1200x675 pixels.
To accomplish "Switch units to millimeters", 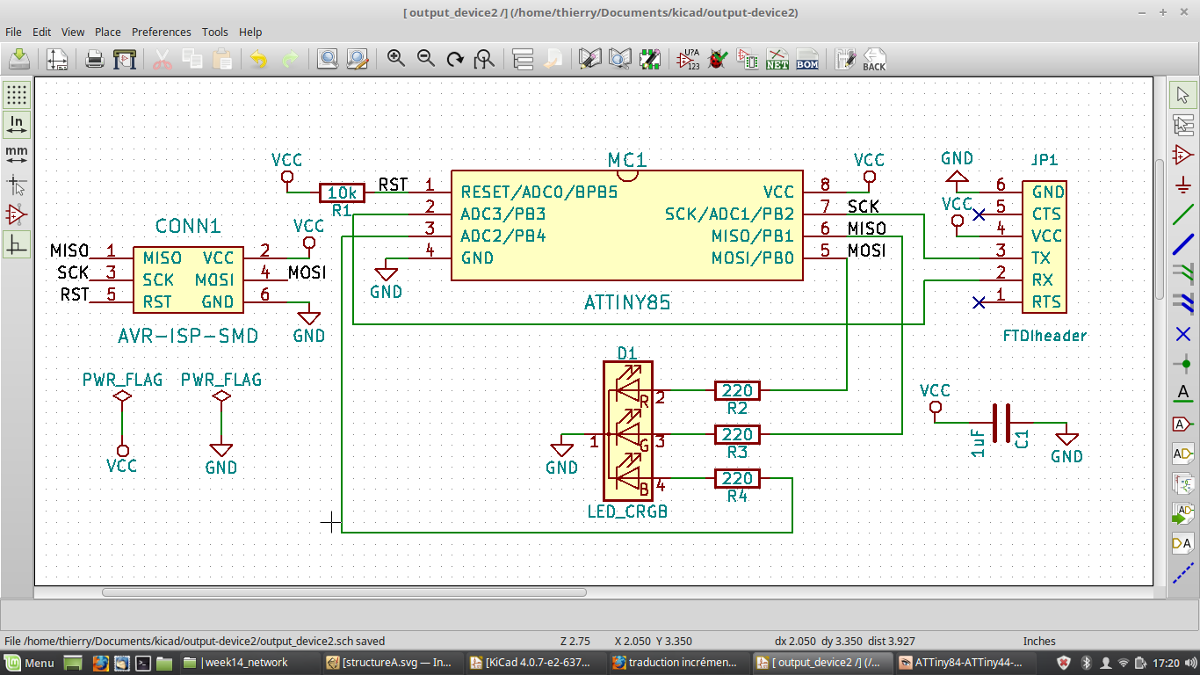I will click(17, 154).
